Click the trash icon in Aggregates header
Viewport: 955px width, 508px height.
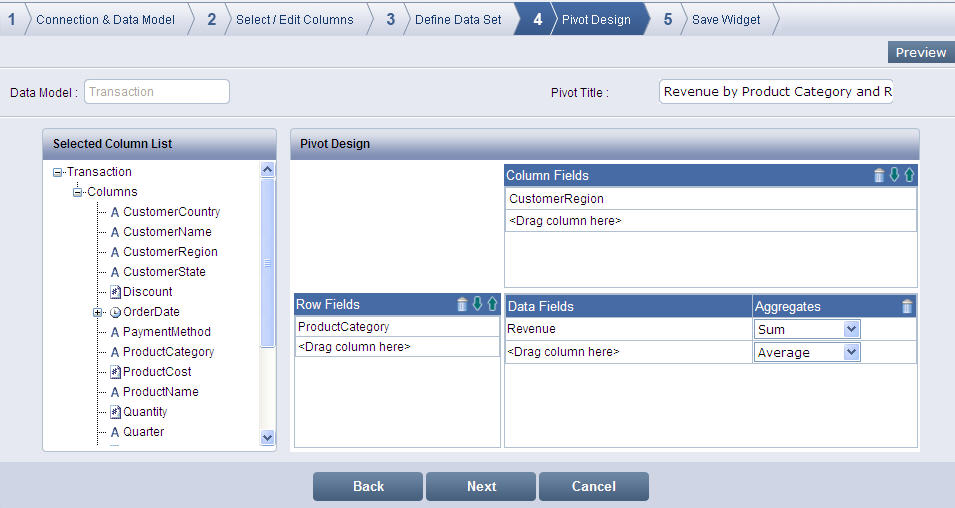tap(907, 306)
